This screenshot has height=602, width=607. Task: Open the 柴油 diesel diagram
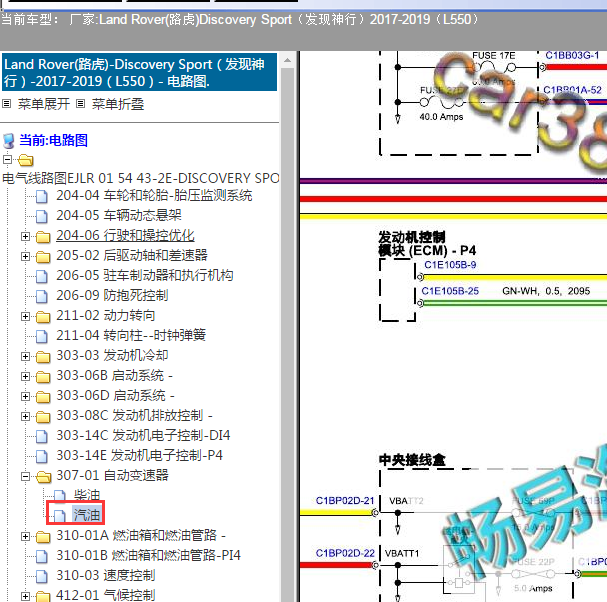[x=87, y=495]
